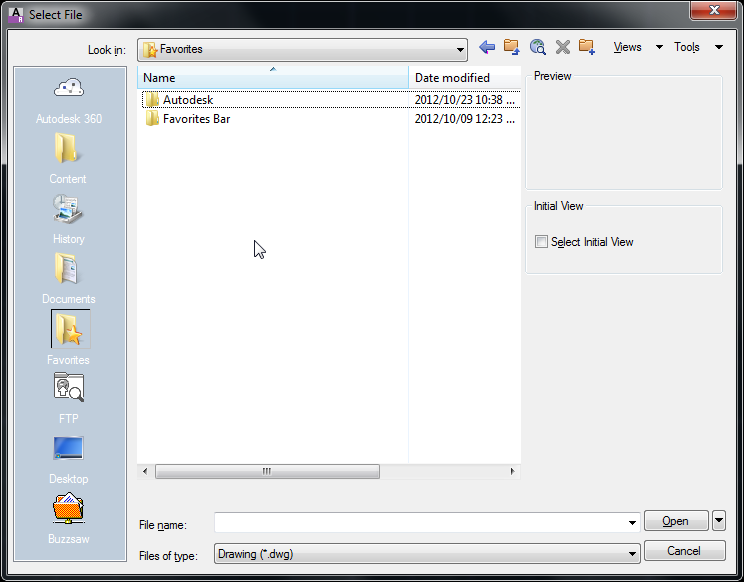Click the scrollbar right arrow

(x=512, y=471)
